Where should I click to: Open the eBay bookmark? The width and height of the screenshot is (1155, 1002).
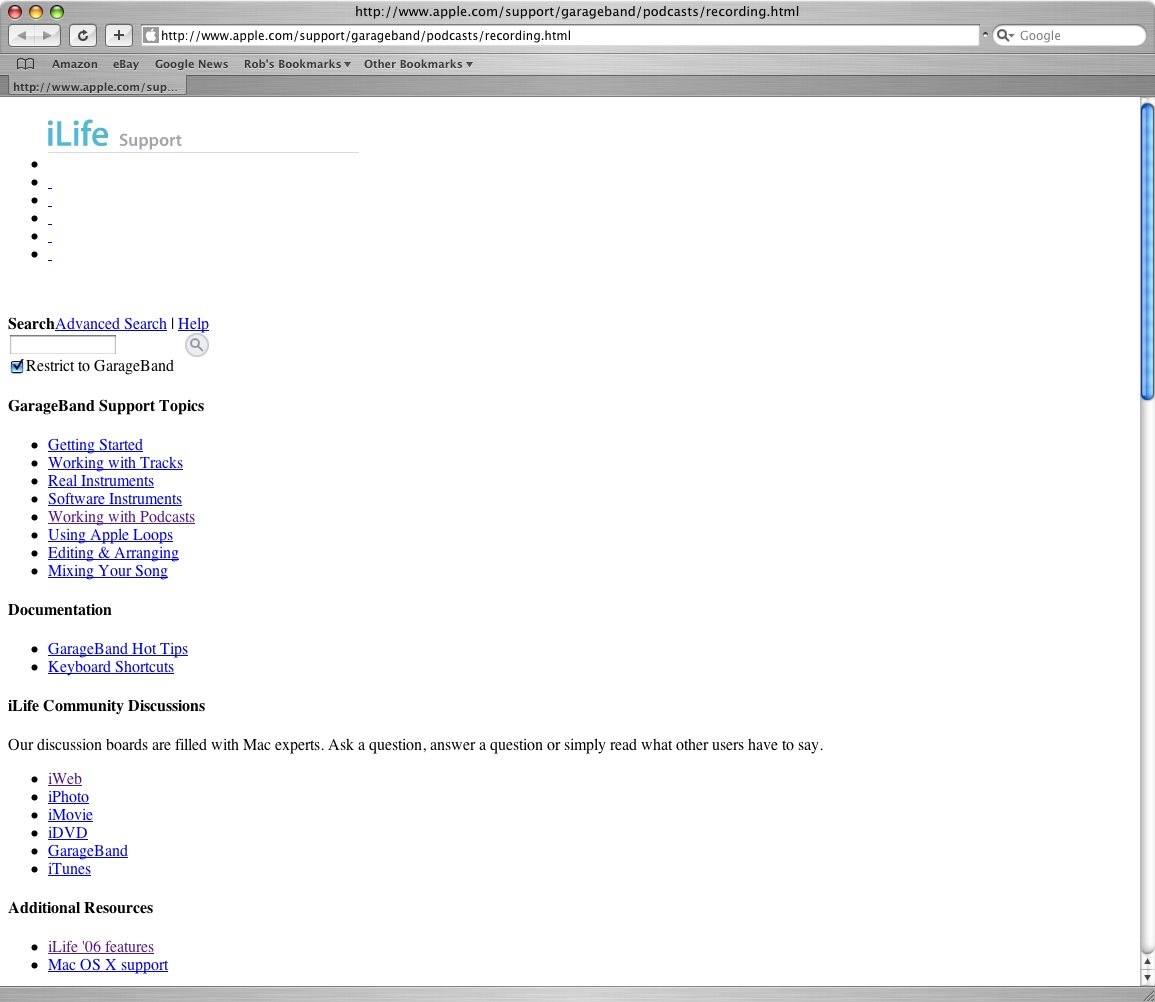(x=126, y=64)
